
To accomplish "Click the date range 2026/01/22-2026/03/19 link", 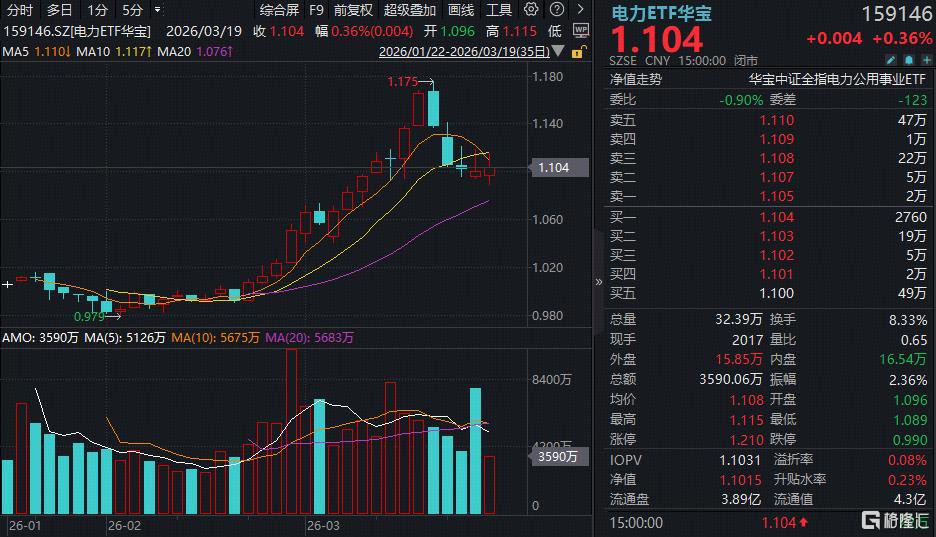I will [464, 52].
